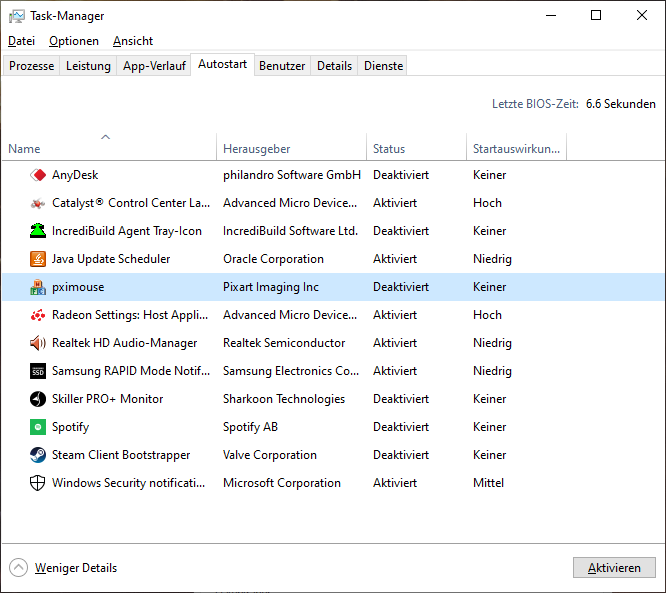The width and height of the screenshot is (666, 593).
Task: Select Steam Client Bootstrapper name
Action: point(121,455)
